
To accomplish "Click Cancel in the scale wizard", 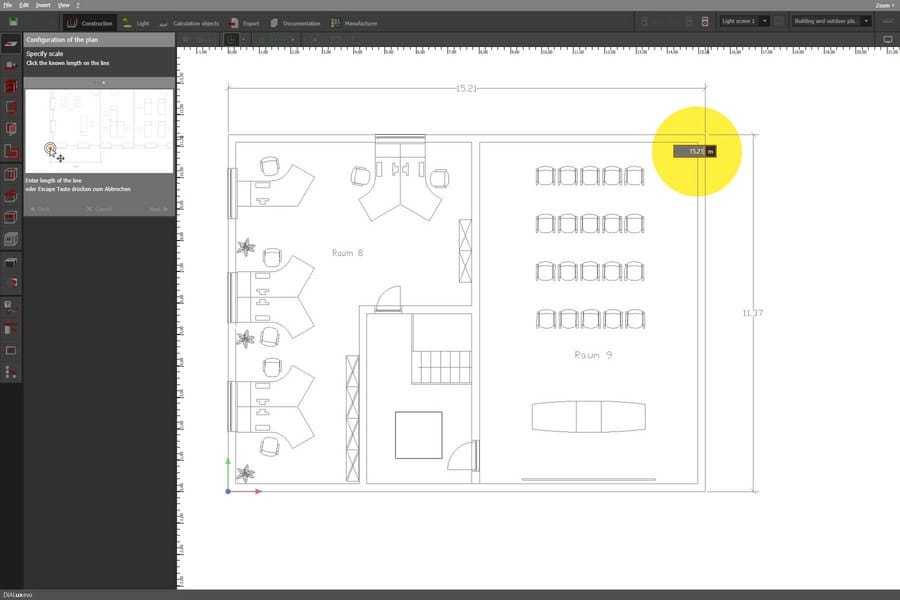I will point(99,210).
